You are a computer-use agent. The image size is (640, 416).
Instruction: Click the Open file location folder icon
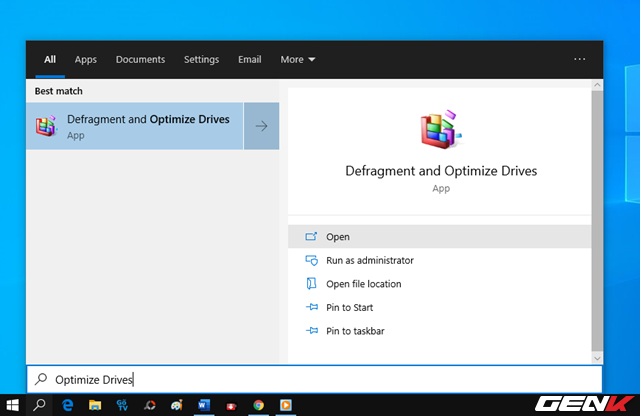point(311,283)
